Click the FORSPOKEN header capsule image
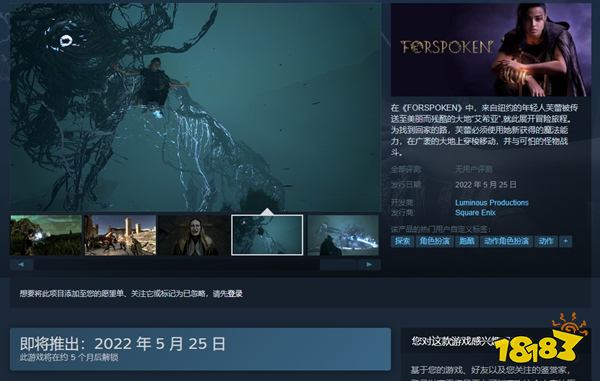The height and width of the screenshot is (381, 600). coord(491,50)
